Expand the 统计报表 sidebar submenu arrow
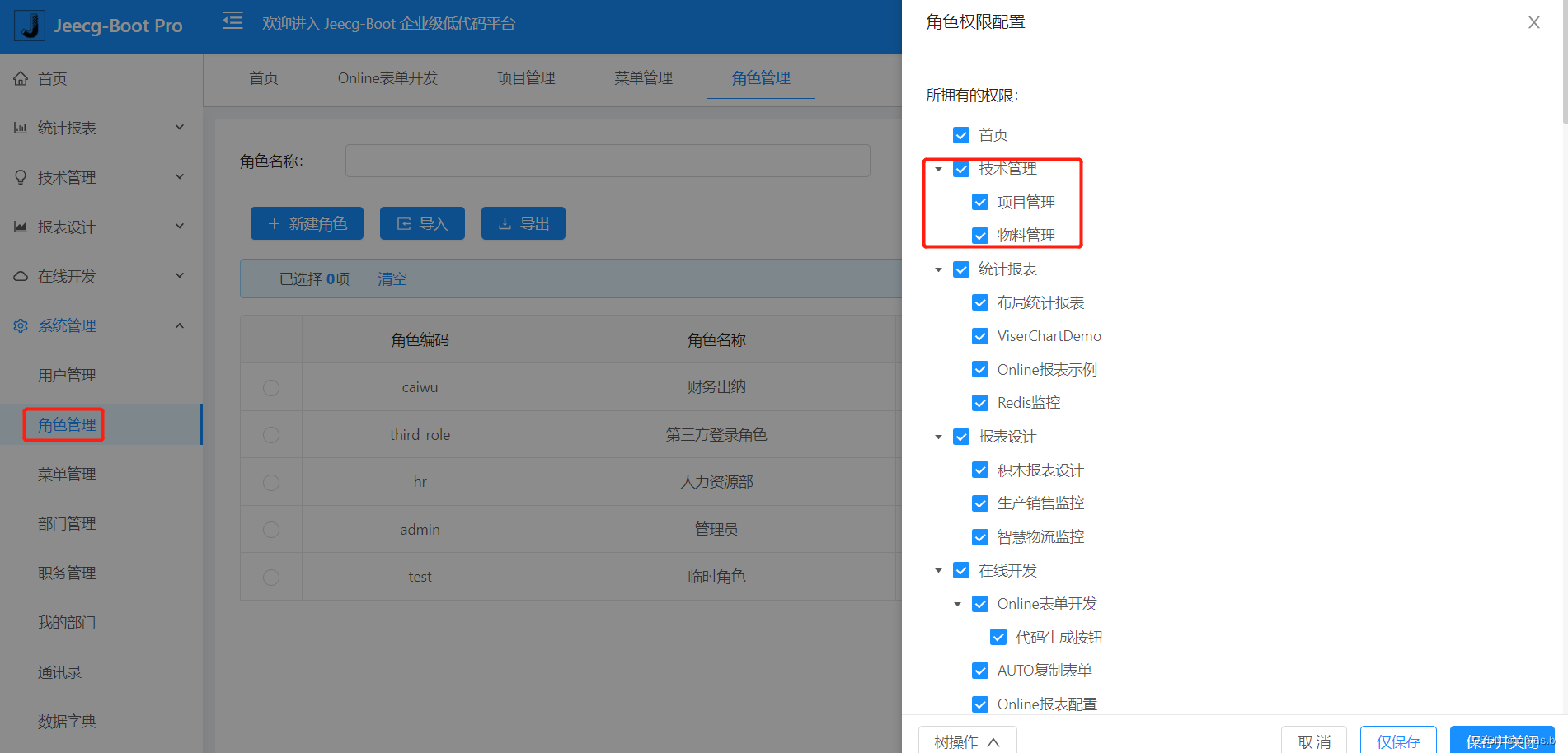 (180, 128)
